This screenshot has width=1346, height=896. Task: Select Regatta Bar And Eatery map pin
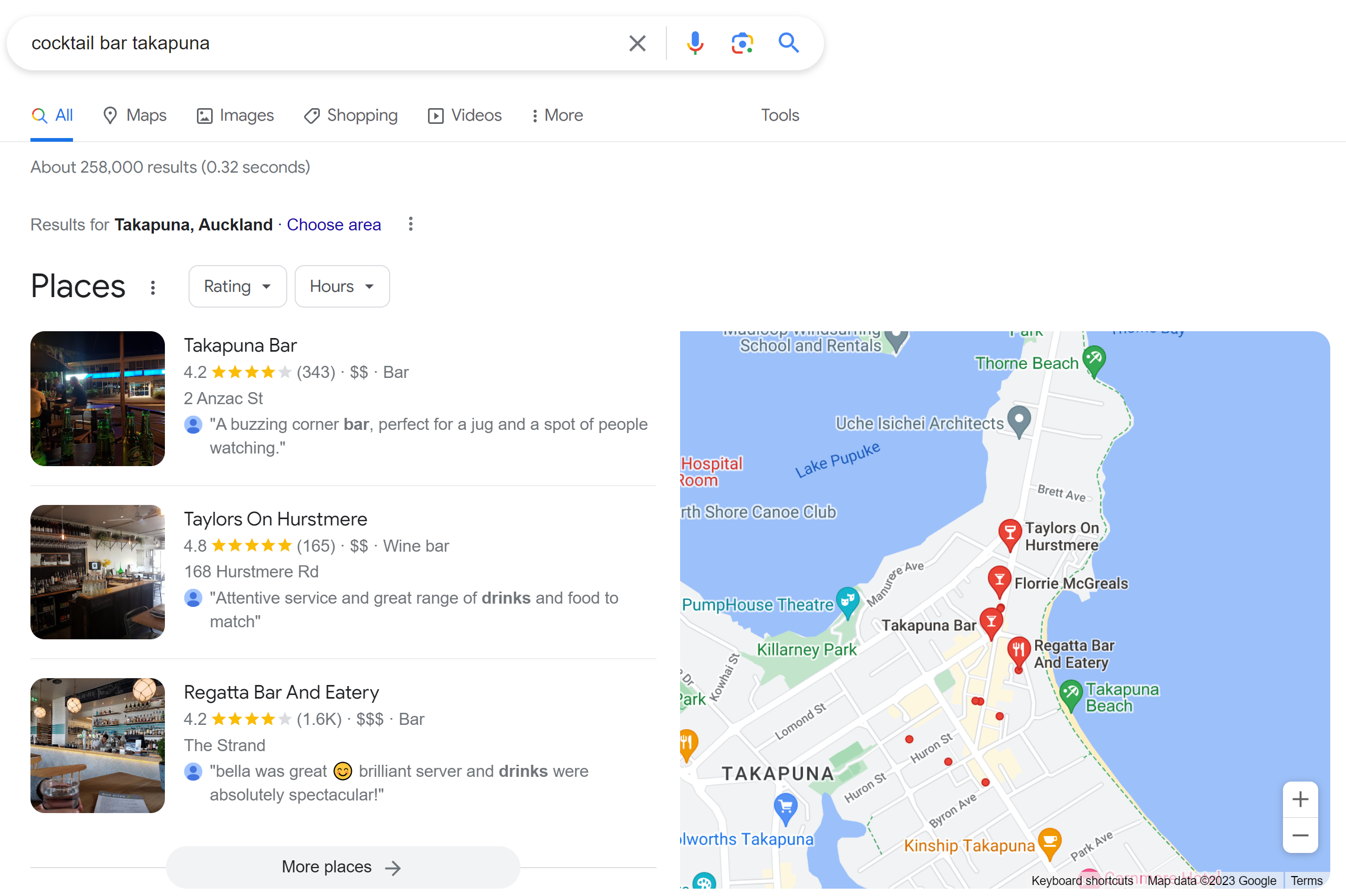1018,652
